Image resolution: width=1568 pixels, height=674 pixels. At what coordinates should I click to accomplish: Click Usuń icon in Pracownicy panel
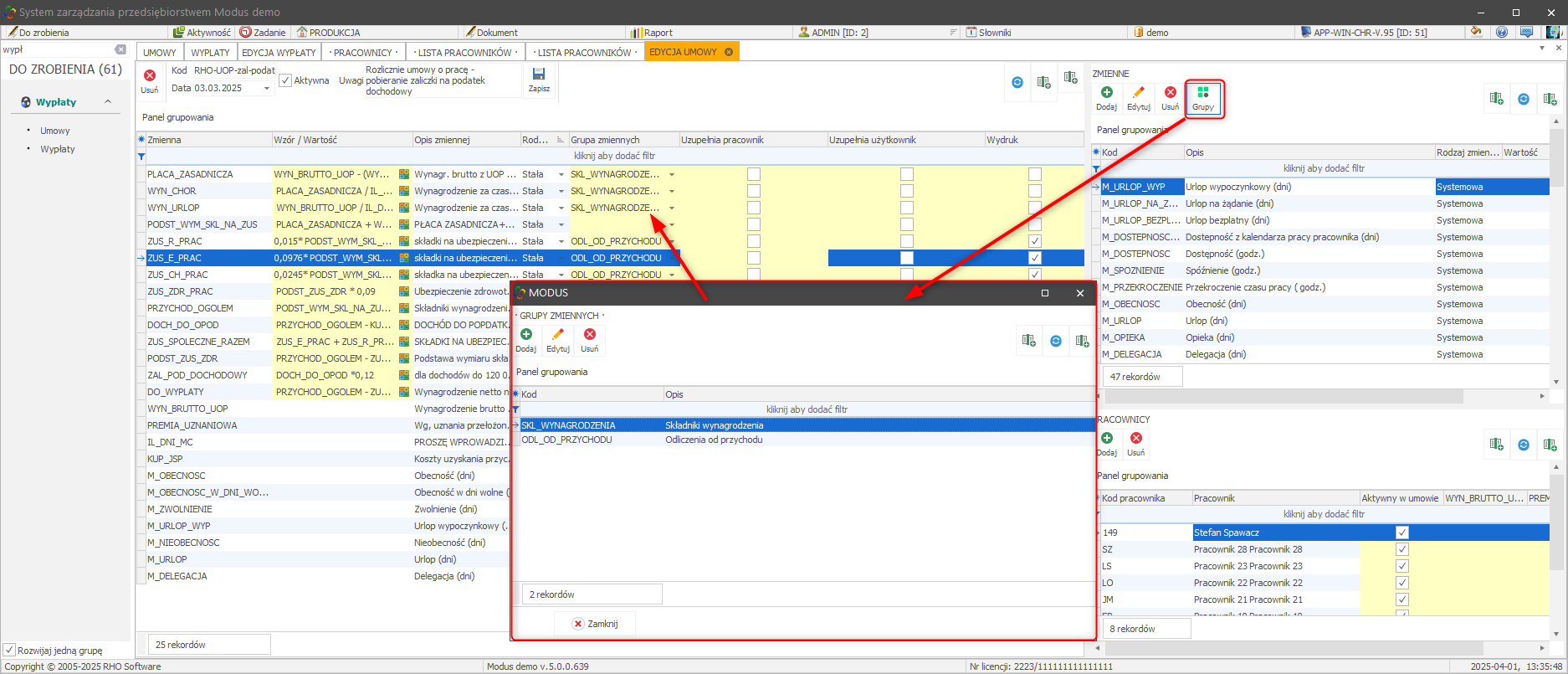pyautogui.click(x=1135, y=443)
